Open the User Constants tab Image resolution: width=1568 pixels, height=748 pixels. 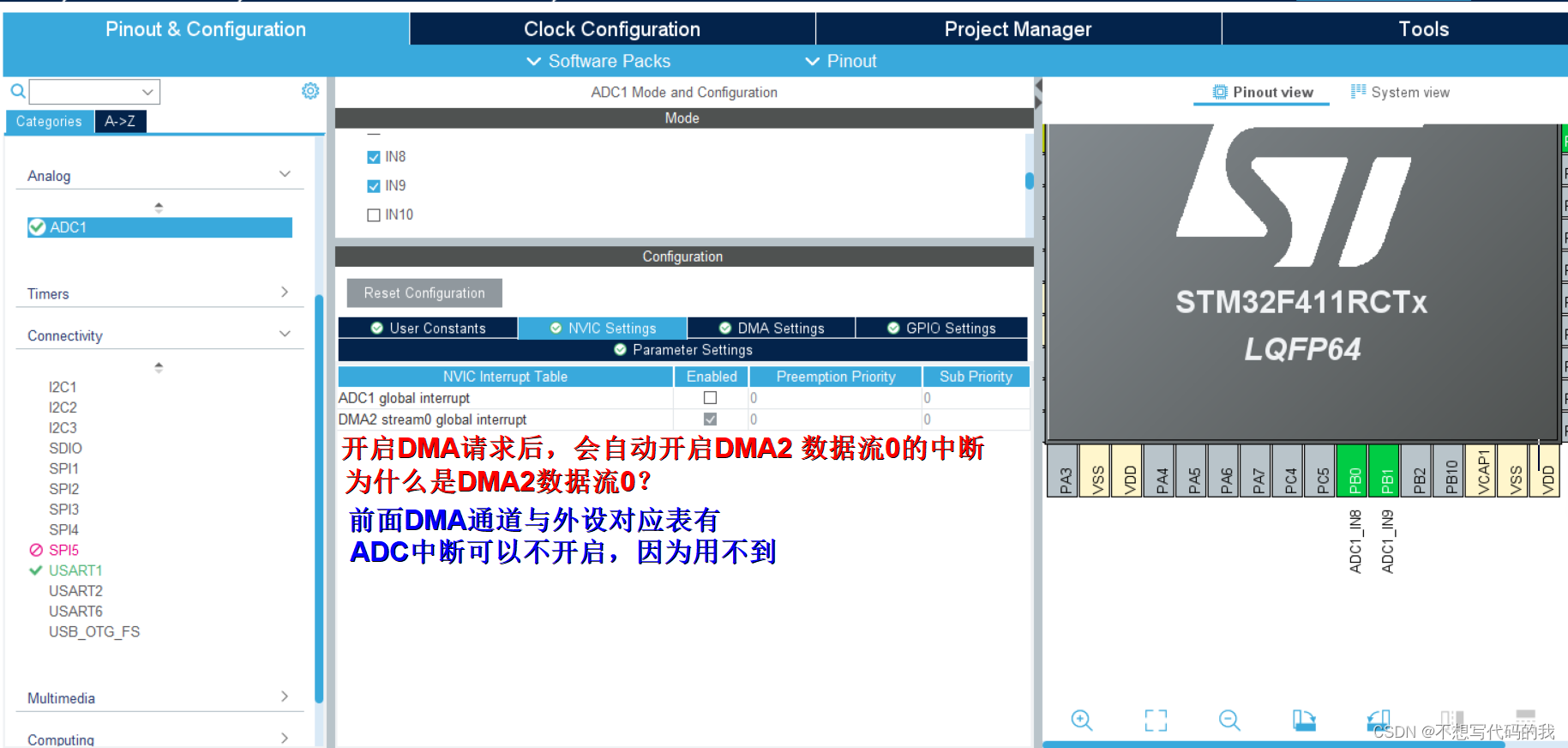428,329
